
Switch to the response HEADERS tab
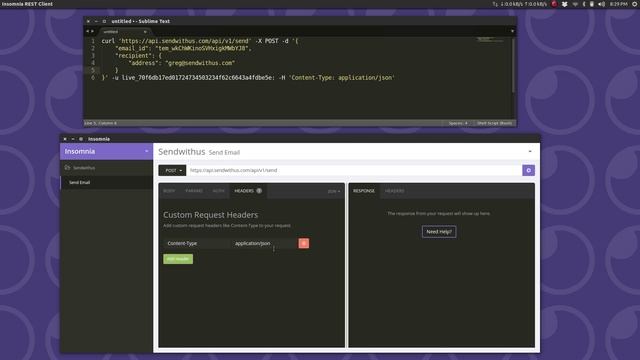point(394,191)
